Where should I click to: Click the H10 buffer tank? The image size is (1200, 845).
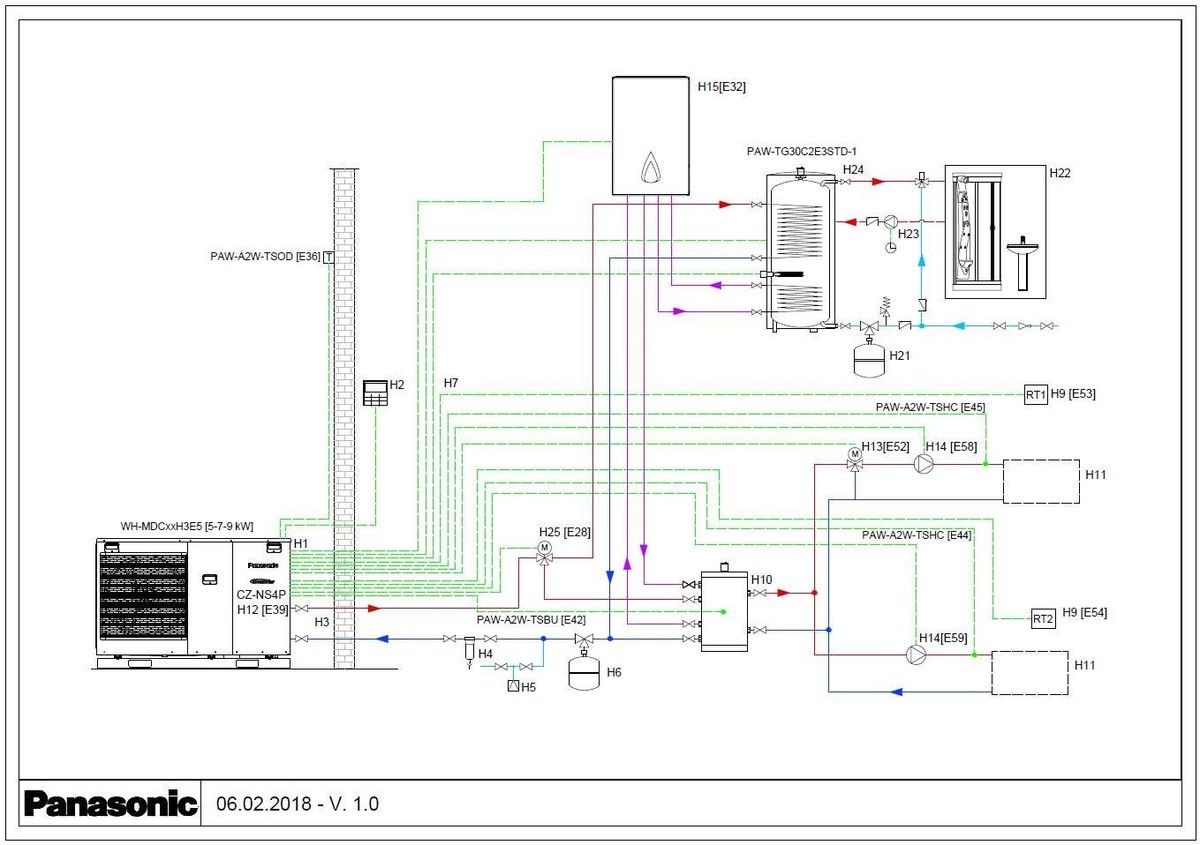pos(723,608)
